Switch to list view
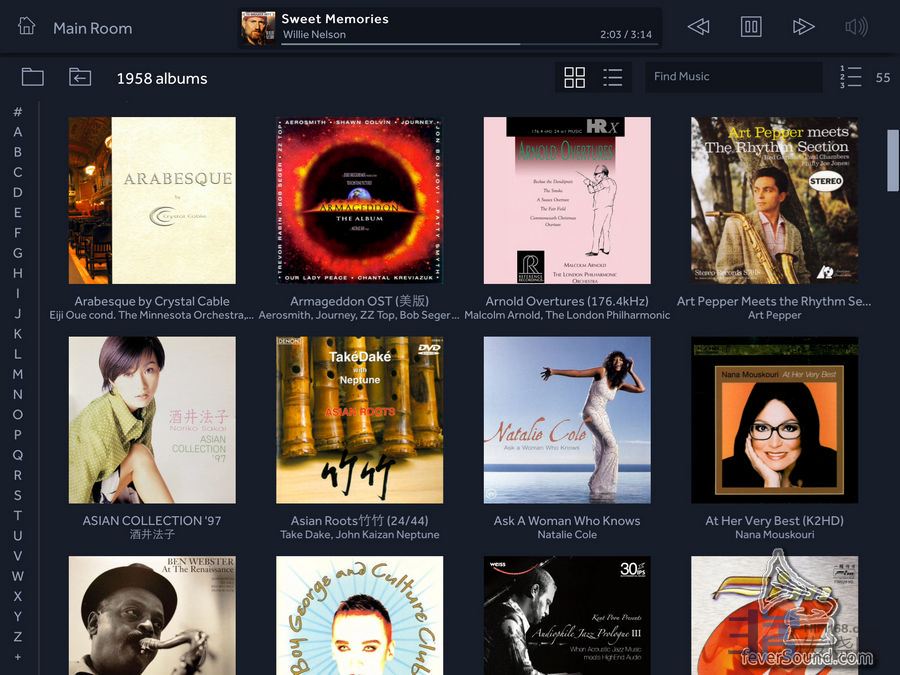 tap(613, 77)
